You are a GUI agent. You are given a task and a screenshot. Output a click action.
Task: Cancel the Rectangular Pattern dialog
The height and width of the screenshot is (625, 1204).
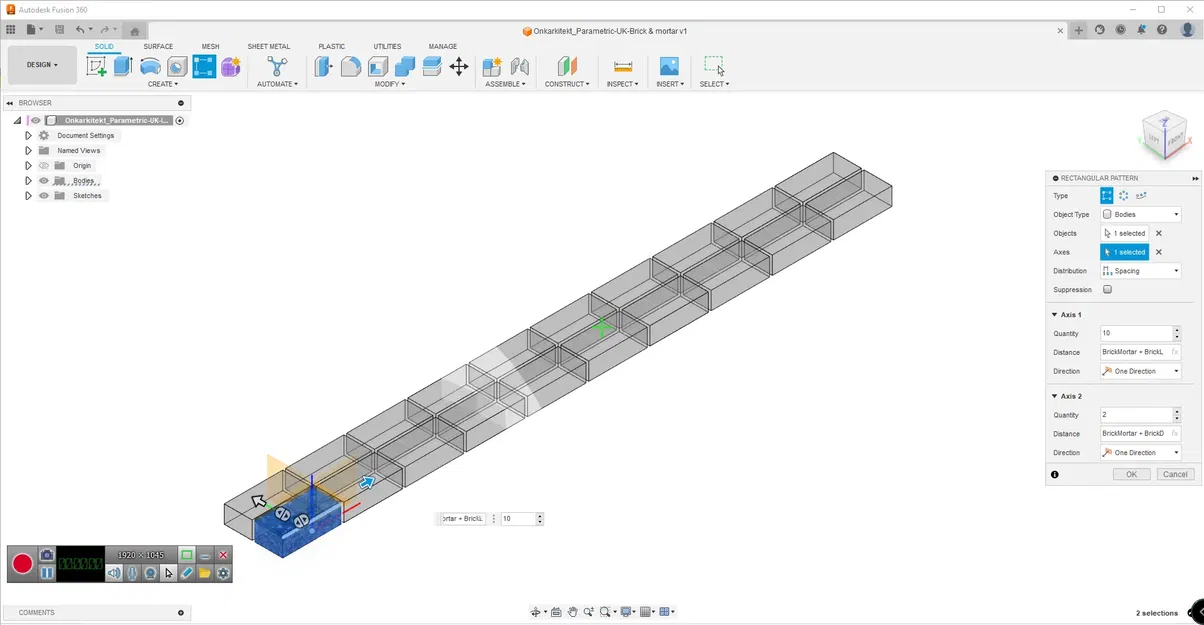coord(1174,474)
